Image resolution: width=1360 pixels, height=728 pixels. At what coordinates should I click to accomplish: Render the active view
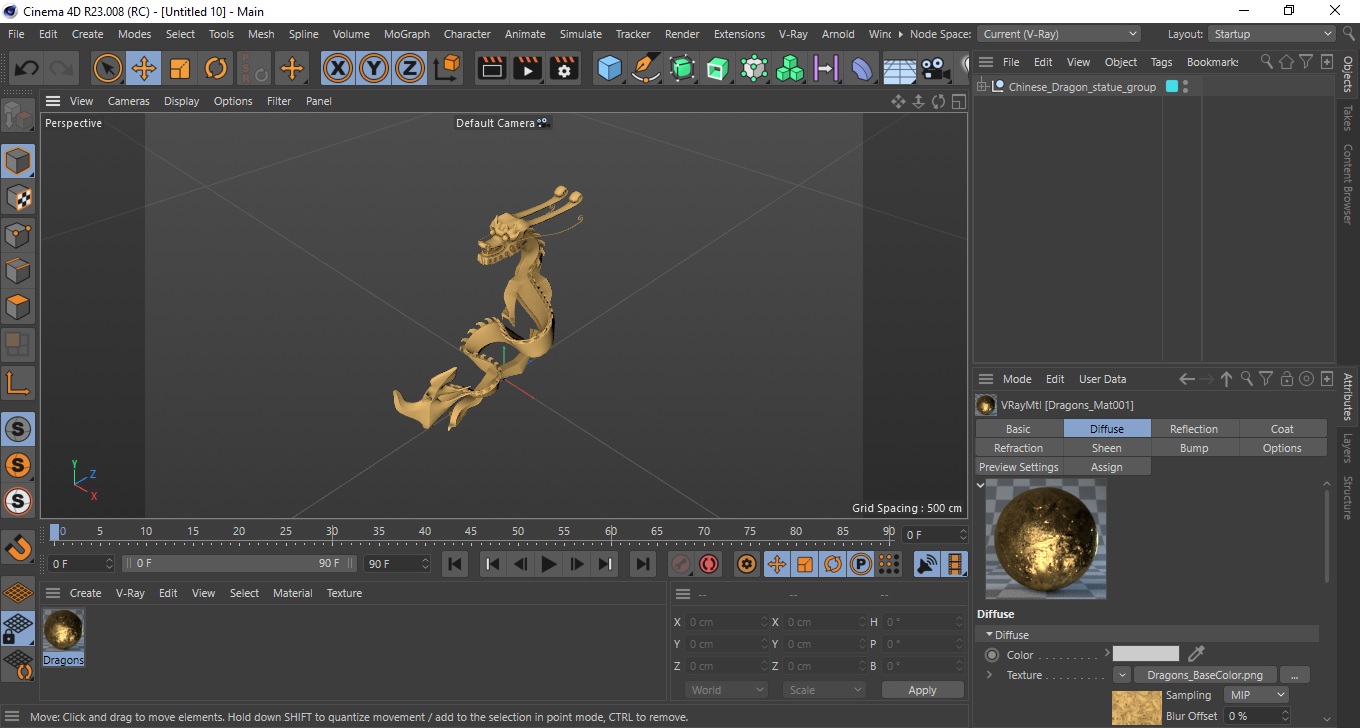coord(492,69)
